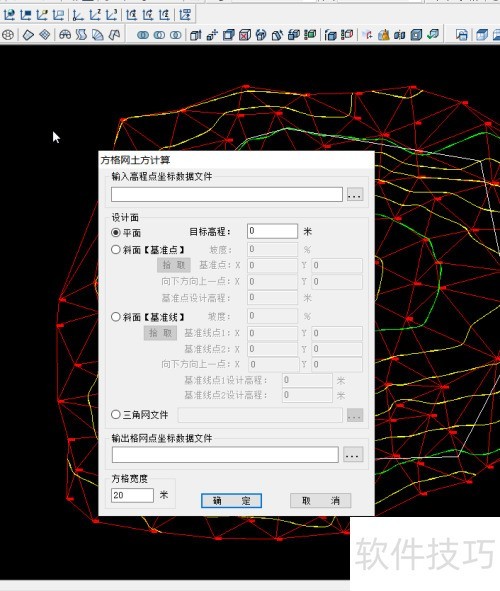Viewport: 500px width, 591px height.
Task: Select the 平面 design surface radio button
Action: click(x=116, y=233)
